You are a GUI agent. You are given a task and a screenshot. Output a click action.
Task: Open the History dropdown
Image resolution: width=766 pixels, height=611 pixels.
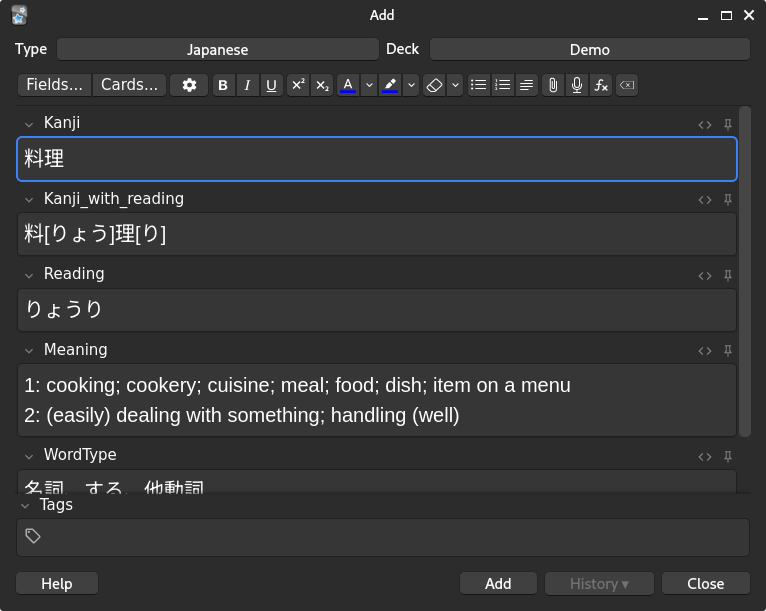599,584
